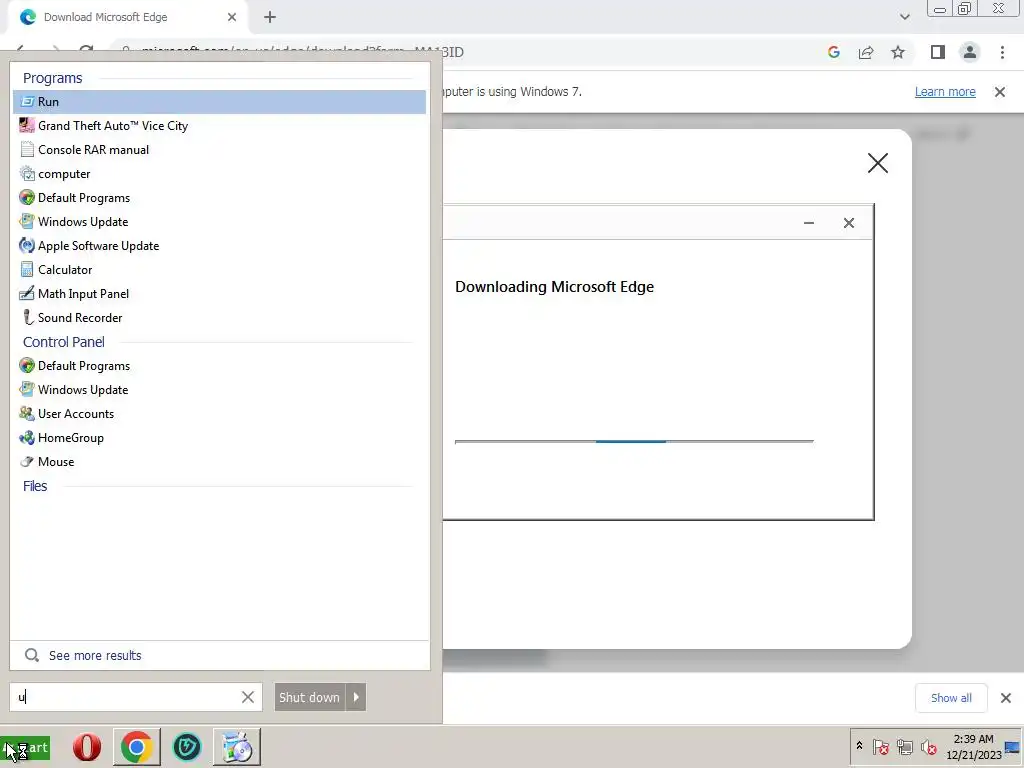Screen dimensions: 1024x768
Task: Click the address bar URL
Action: coord(302,52)
